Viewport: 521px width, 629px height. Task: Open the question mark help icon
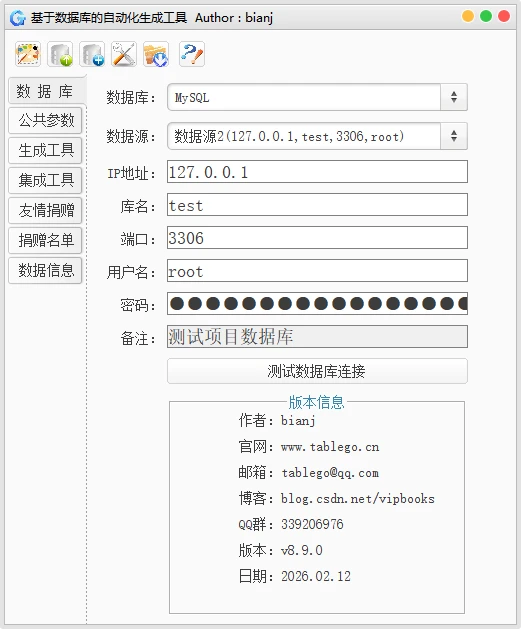tap(191, 54)
